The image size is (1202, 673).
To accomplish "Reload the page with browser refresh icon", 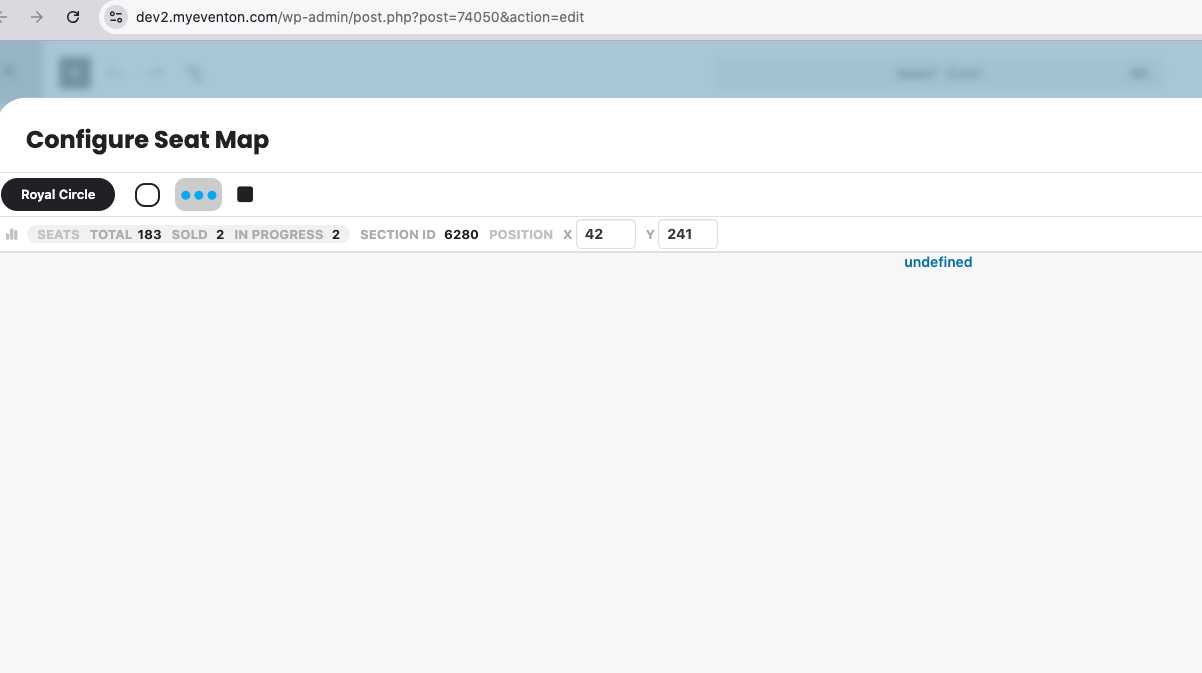I will click(73, 17).
